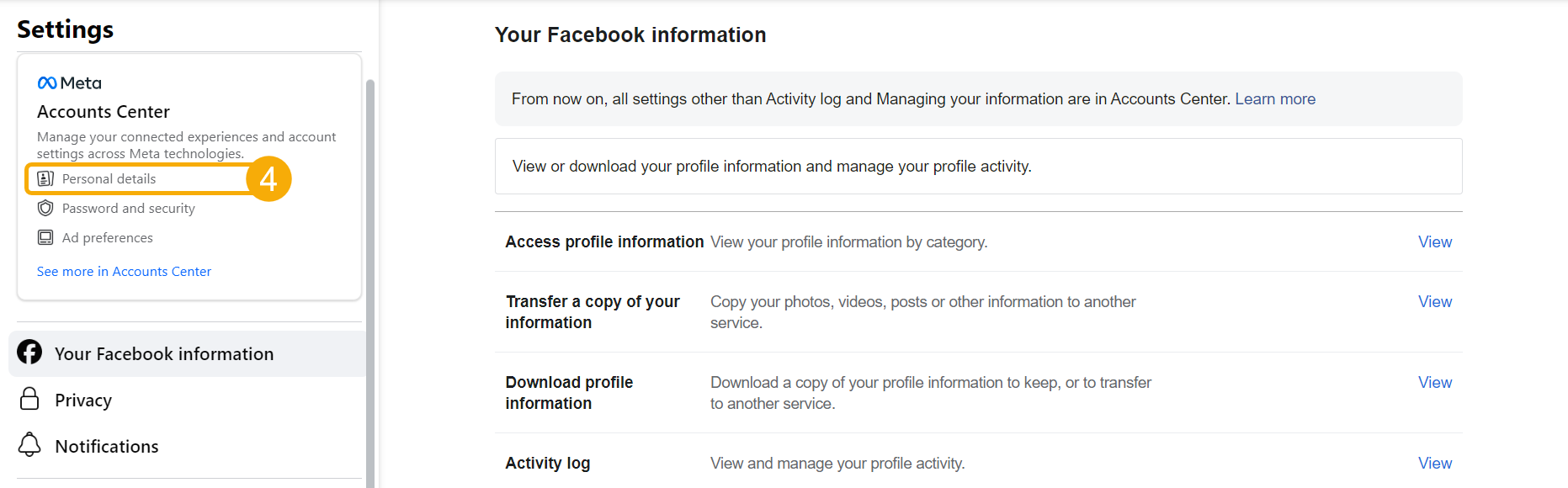Select Password and security
The width and height of the screenshot is (1568, 488).
click(x=127, y=208)
